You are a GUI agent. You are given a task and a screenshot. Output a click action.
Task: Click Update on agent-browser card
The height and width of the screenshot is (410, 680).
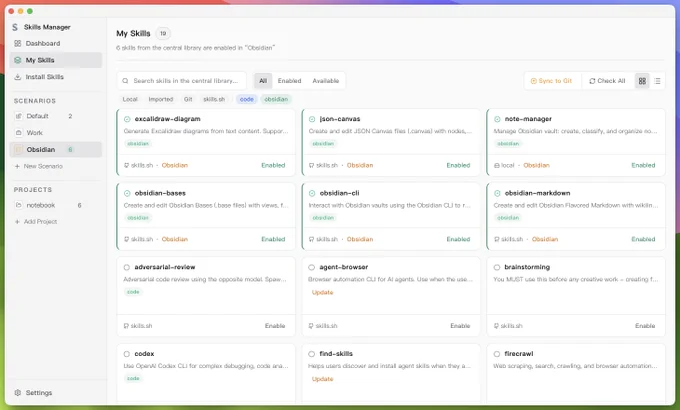322,292
